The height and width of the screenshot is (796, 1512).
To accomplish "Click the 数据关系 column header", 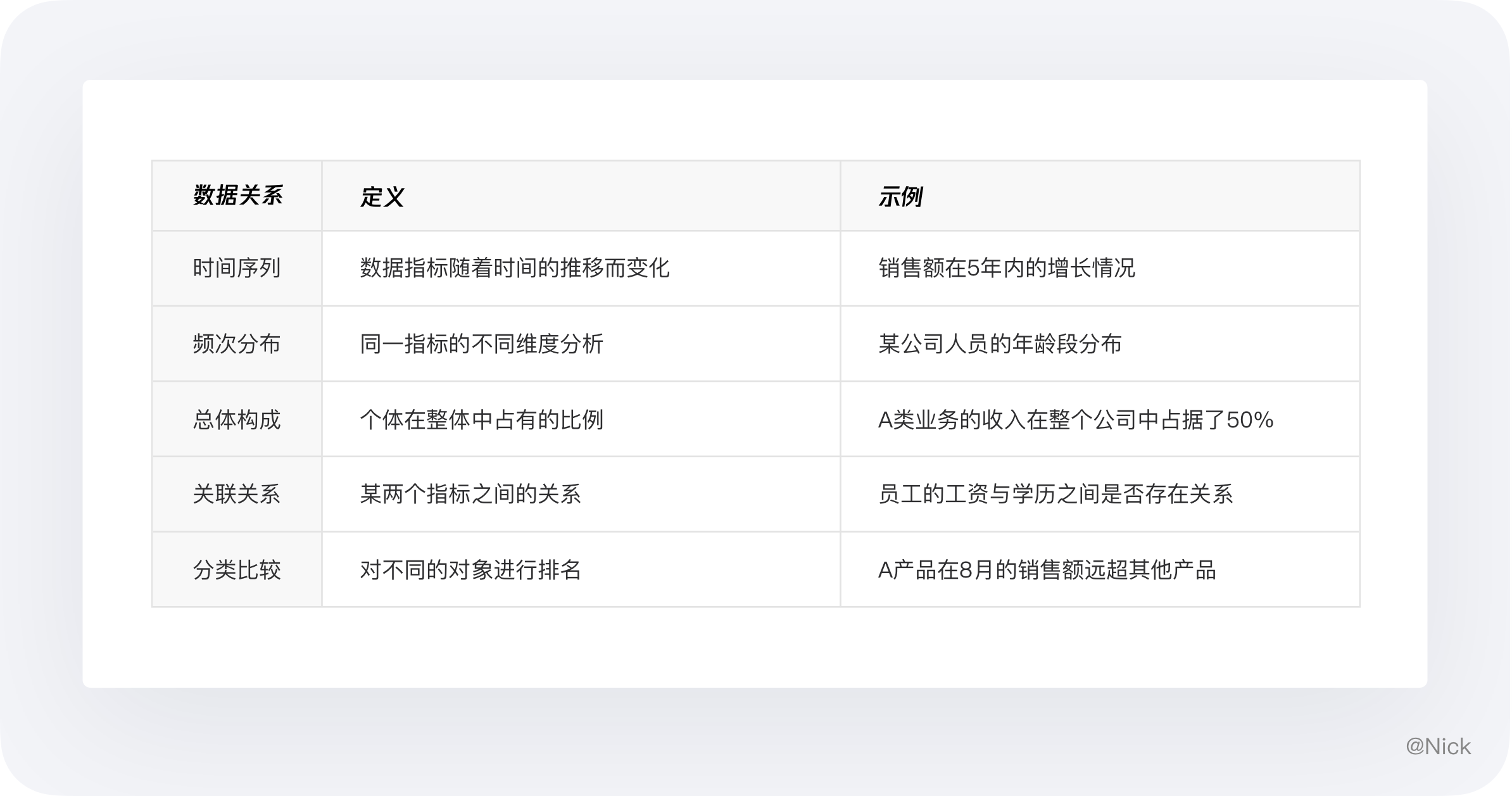I will coord(237,196).
